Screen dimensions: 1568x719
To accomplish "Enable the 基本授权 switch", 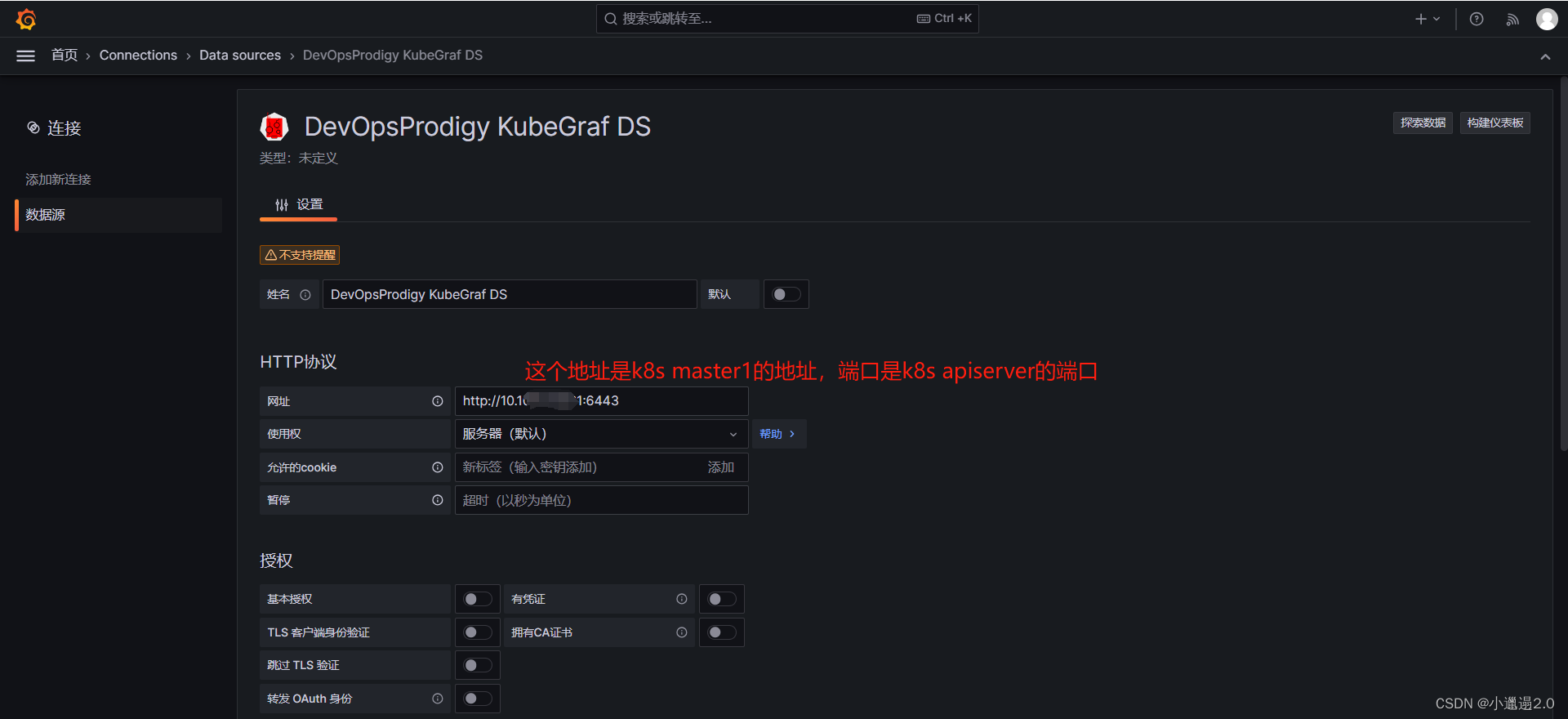I will point(478,599).
